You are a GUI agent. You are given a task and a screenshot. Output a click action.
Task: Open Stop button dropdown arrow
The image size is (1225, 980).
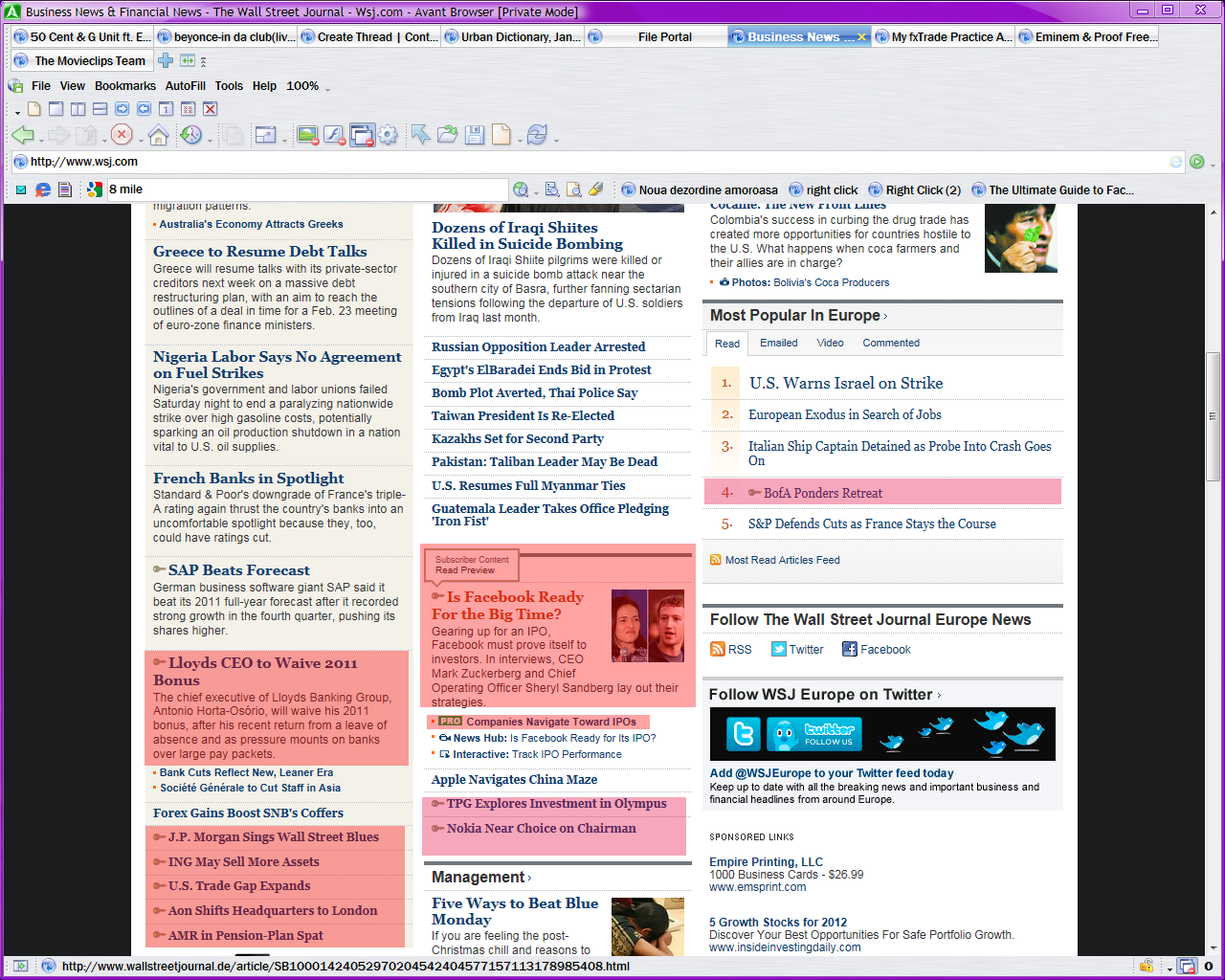(140, 141)
